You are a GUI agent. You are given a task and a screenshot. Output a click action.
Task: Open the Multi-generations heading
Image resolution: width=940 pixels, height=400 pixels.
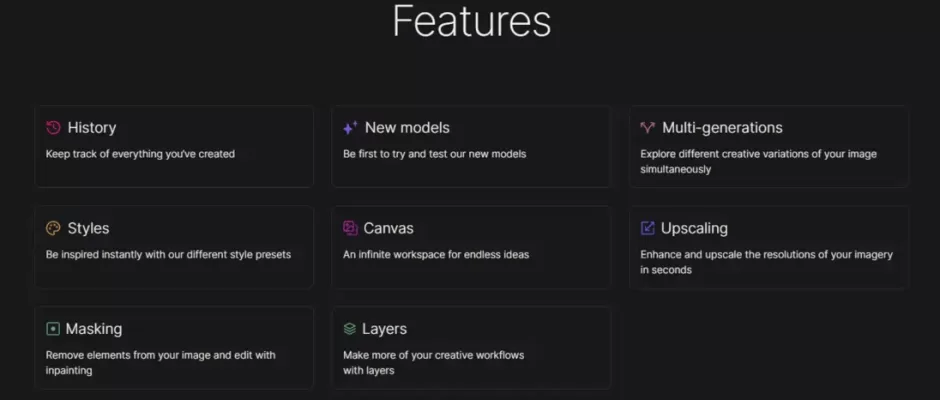pos(722,128)
